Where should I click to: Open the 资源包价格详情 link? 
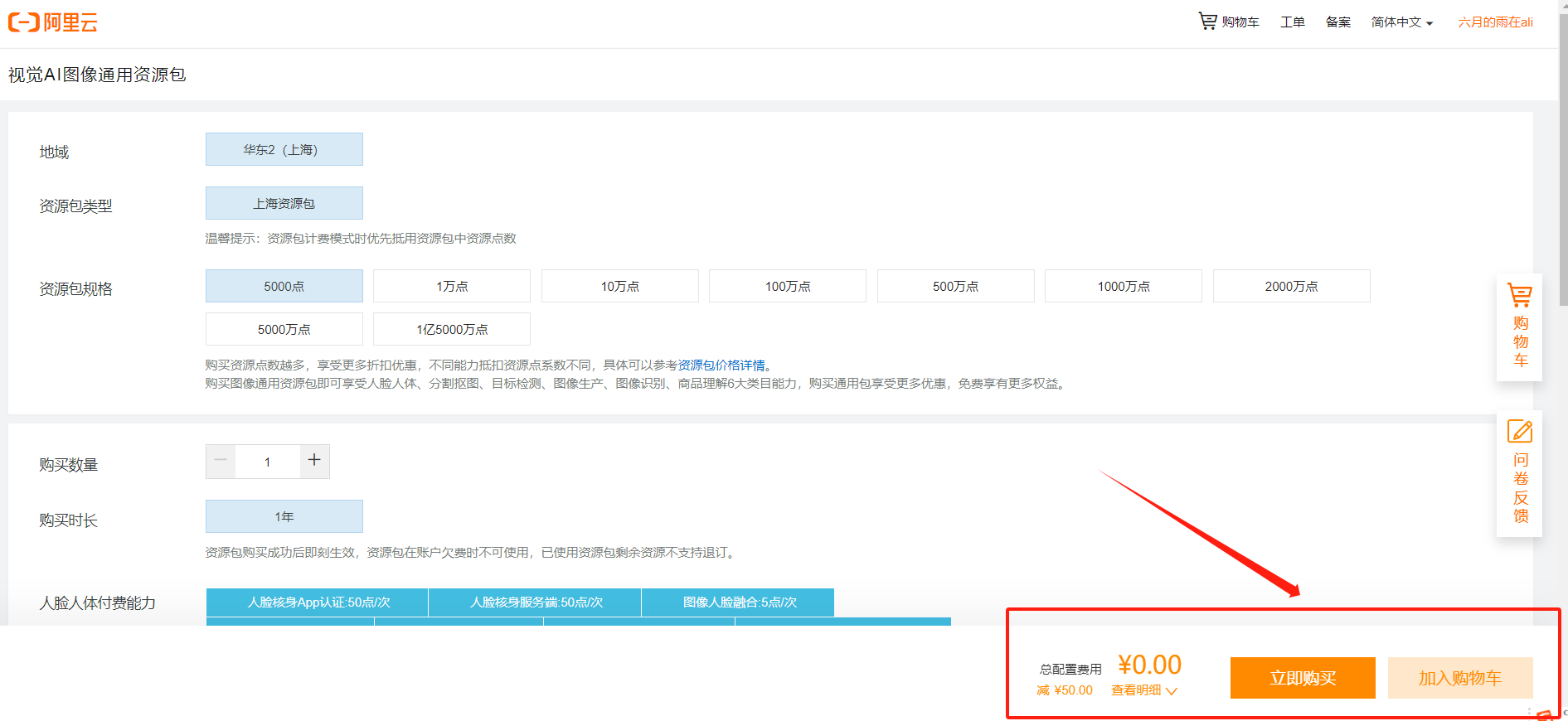(x=721, y=365)
